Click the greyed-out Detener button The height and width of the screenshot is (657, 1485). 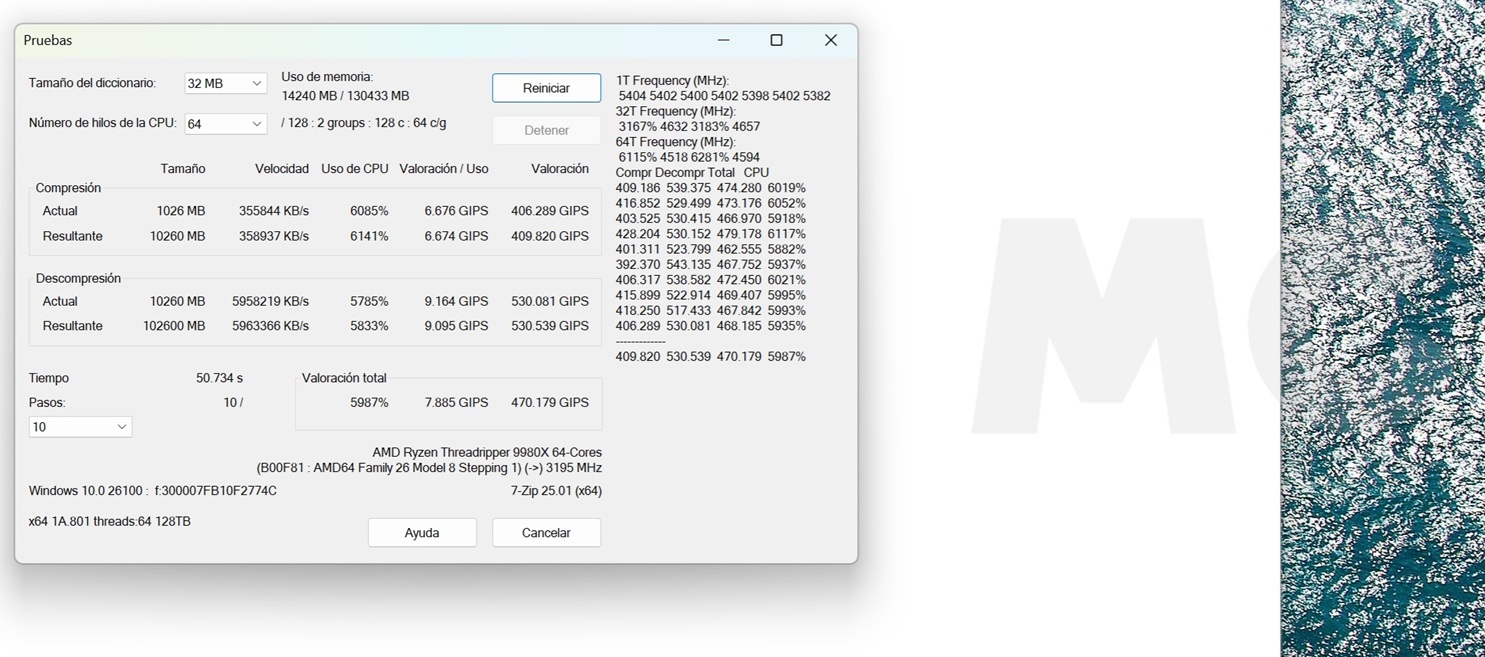(546, 130)
